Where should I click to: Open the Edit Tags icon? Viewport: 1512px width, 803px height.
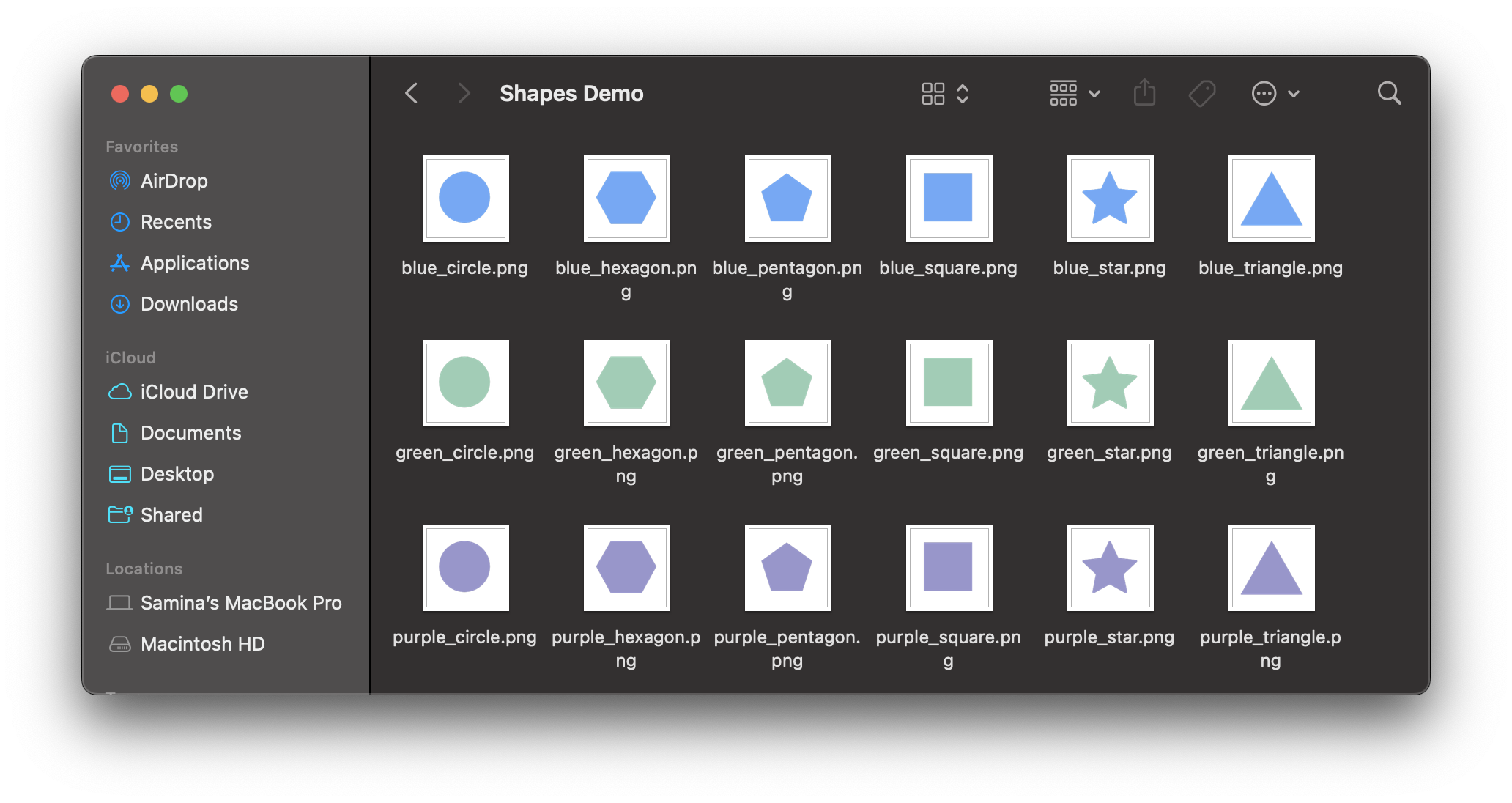click(x=1202, y=93)
